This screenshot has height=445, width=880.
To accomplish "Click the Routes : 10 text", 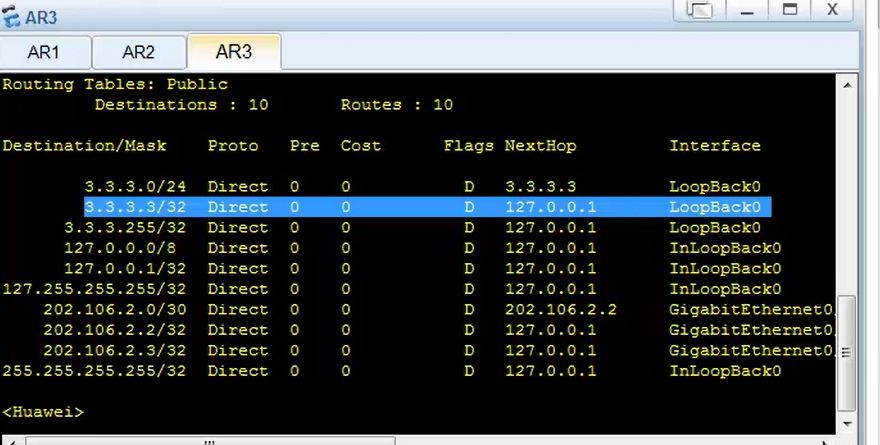I will pos(397,104).
